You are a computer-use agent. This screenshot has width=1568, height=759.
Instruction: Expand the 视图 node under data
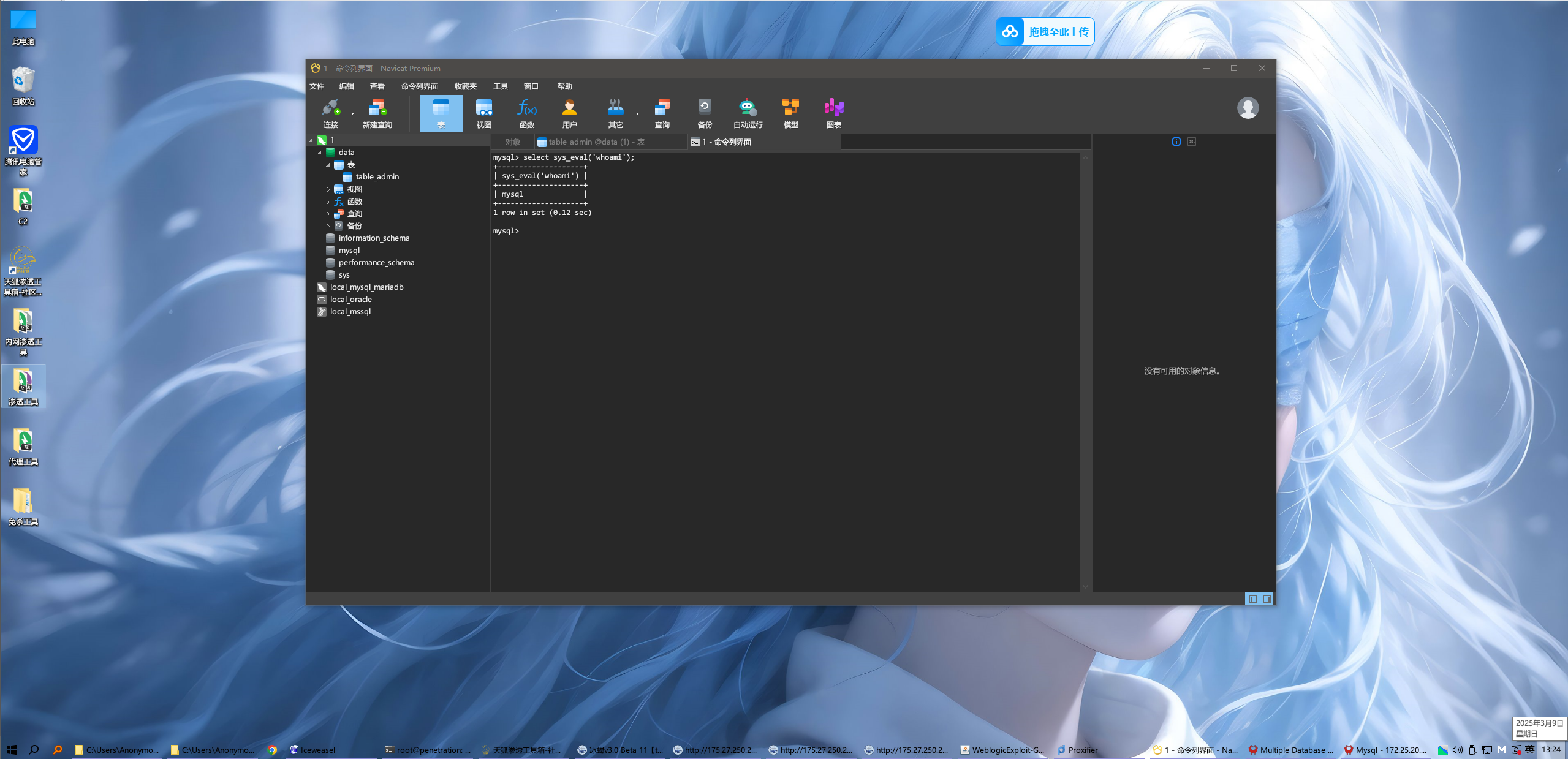click(328, 189)
